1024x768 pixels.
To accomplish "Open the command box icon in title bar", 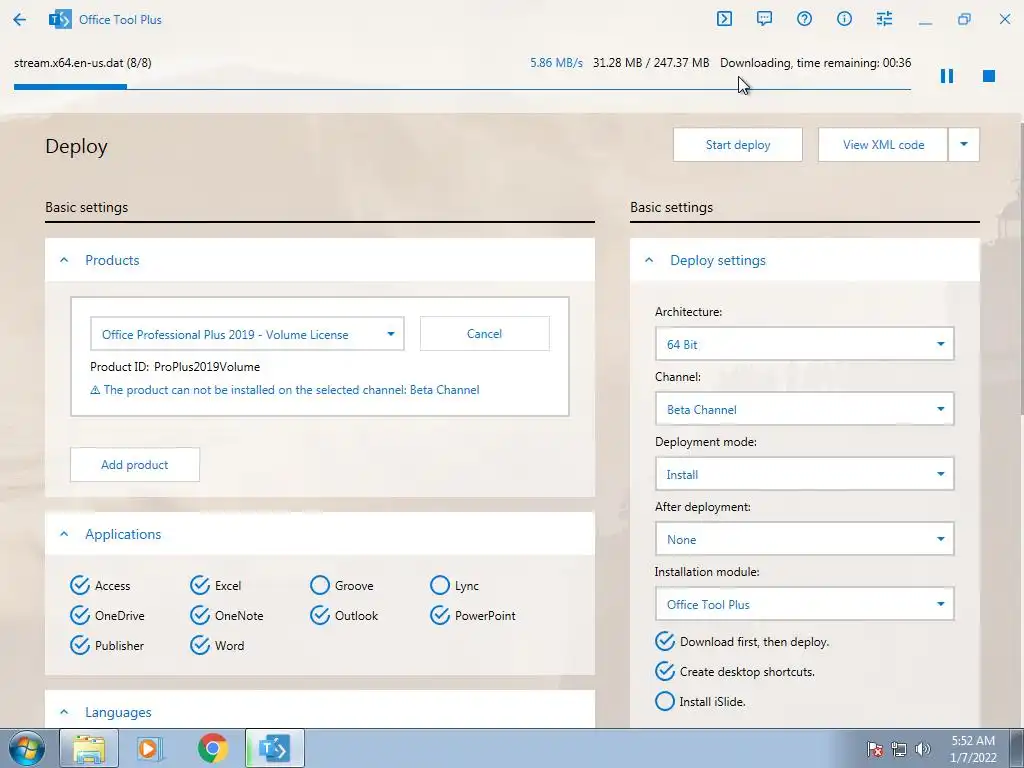I will pos(724,19).
